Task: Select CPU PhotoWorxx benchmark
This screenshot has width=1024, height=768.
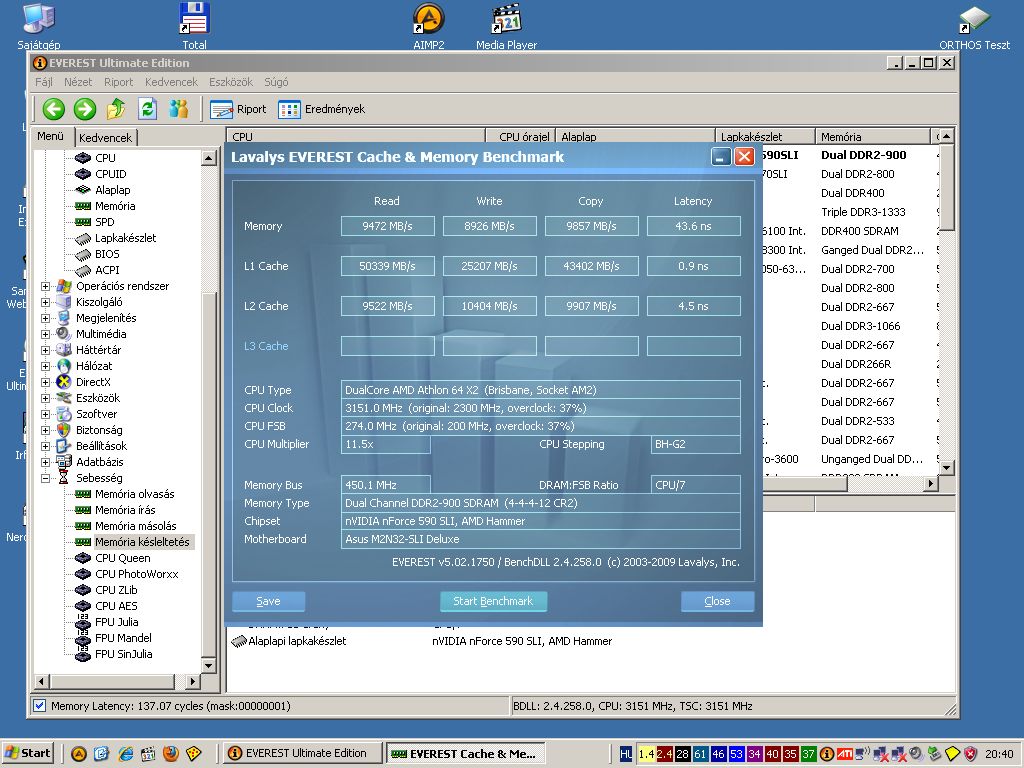Action: pos(136,574)
